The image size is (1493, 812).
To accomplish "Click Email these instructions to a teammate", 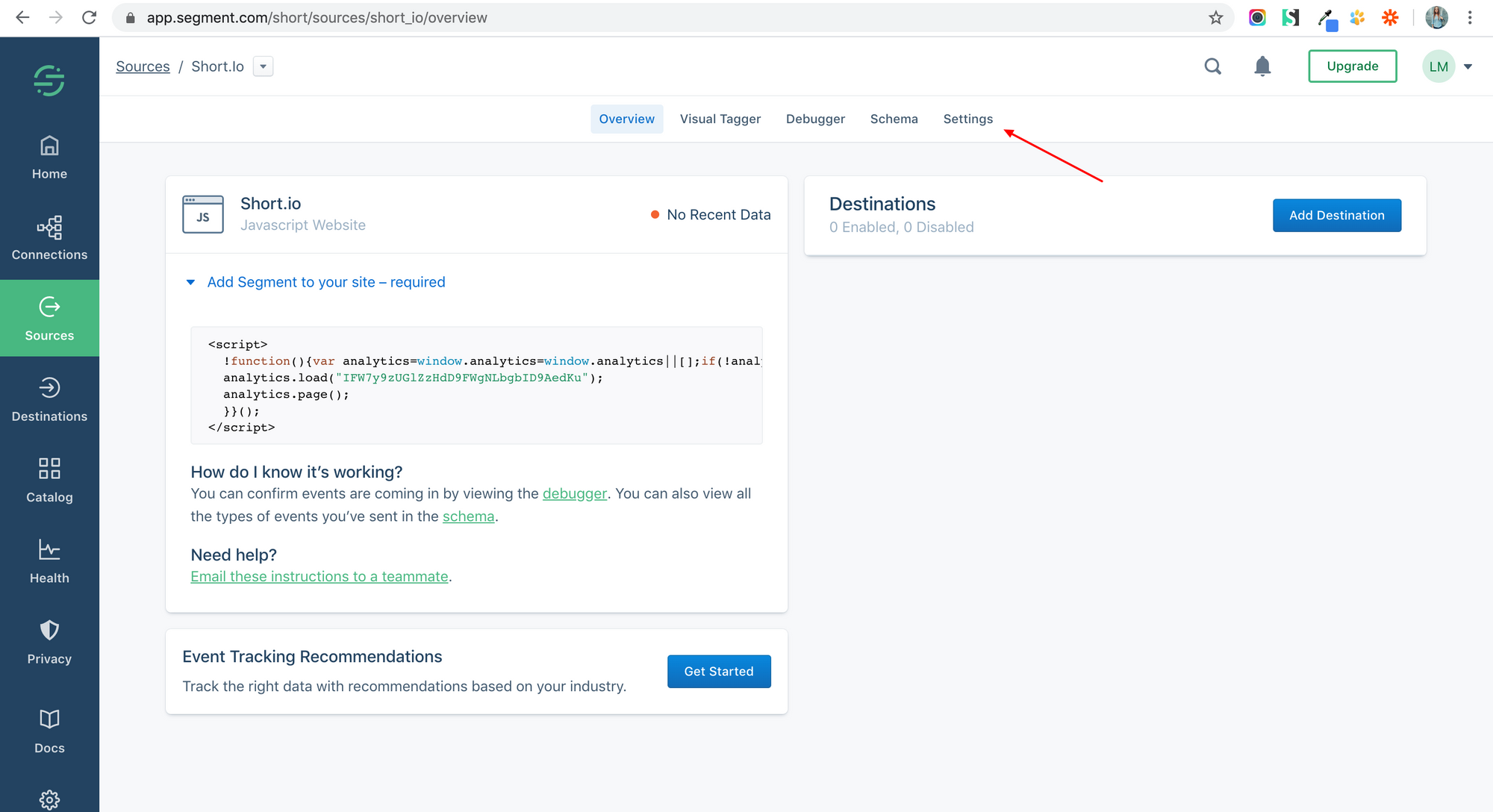I will pos(319,576).
